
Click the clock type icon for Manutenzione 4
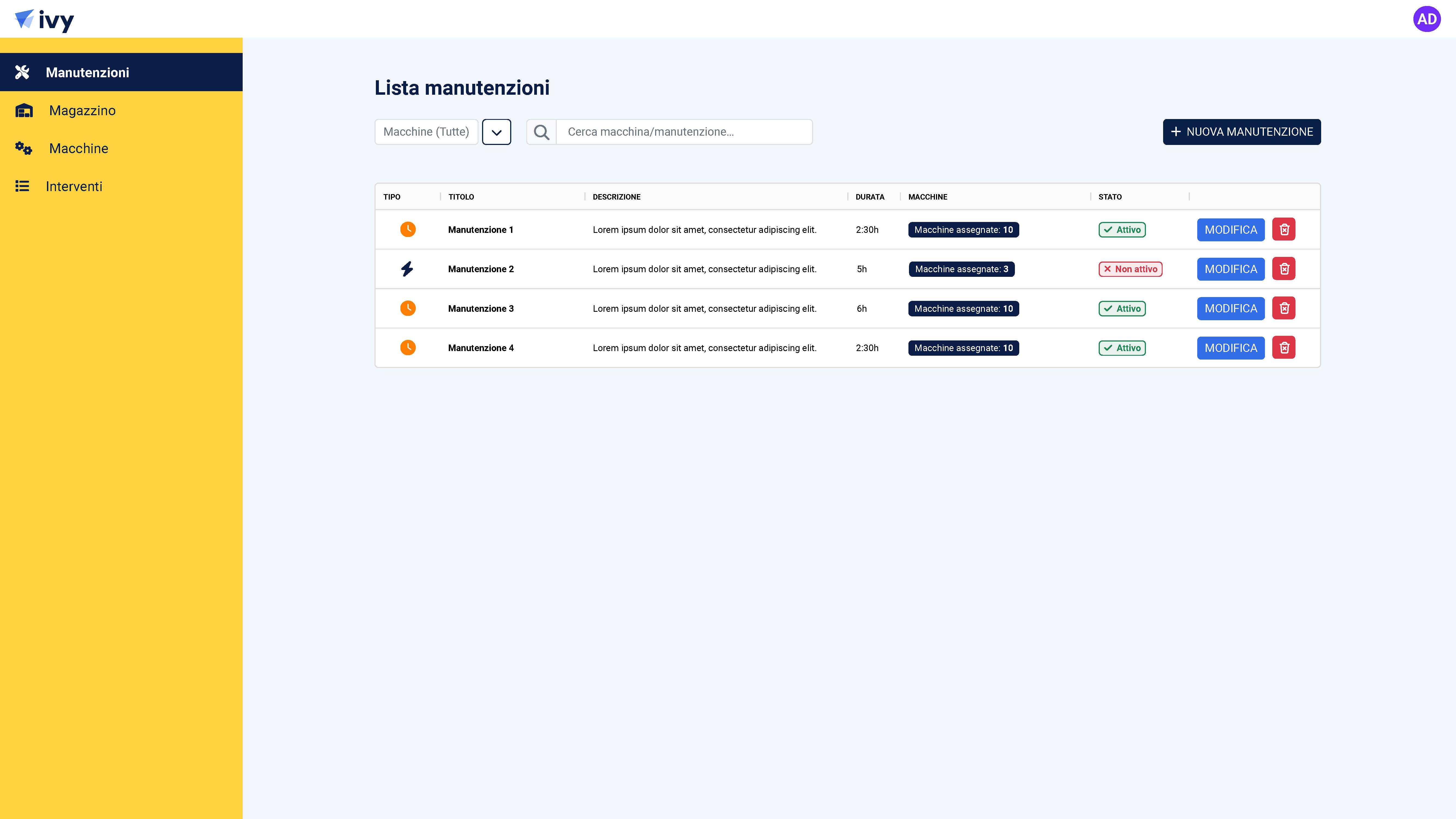(x=408, y=348)
